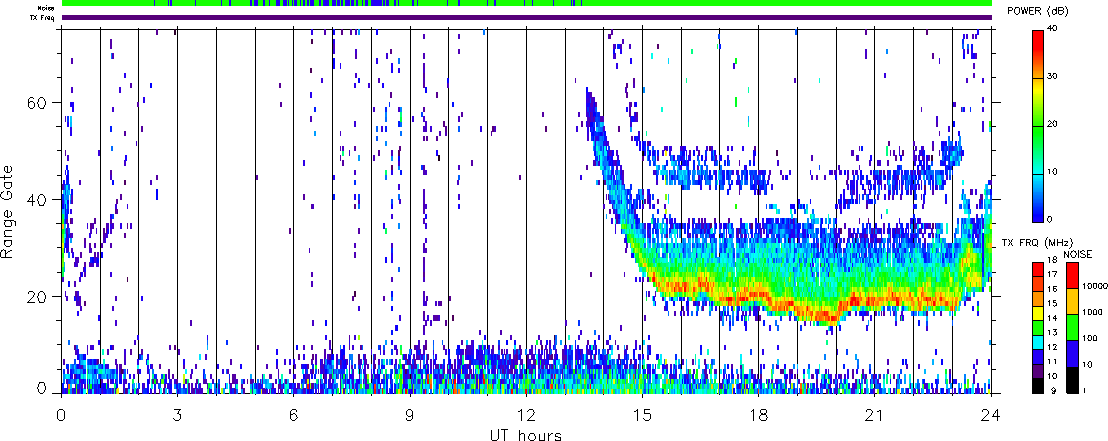The height and width of the screenshot is (441, 1108).
Task: Select the 100 label on the NOISE legend
Action: click(1090, 338)
